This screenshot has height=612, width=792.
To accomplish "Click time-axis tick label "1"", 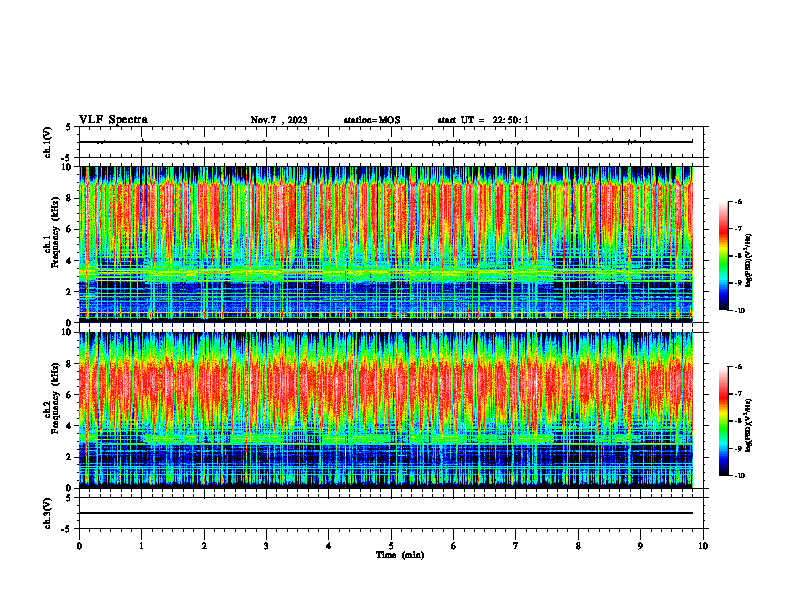I will pyautogui.click(x=141, y=546).
